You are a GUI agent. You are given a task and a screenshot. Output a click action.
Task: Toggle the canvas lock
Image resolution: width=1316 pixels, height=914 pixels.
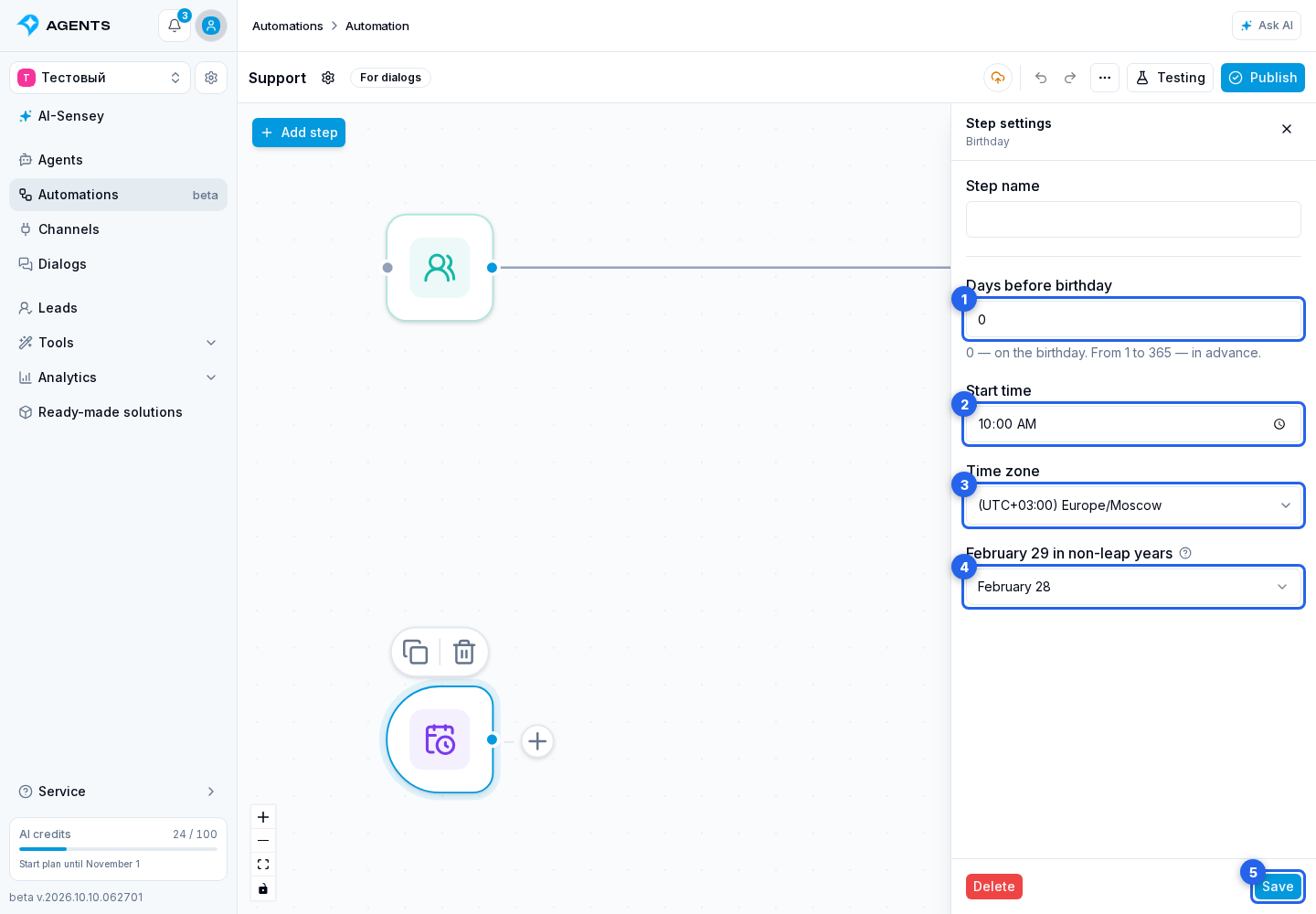pyautogui.click(x=263, y=888)
